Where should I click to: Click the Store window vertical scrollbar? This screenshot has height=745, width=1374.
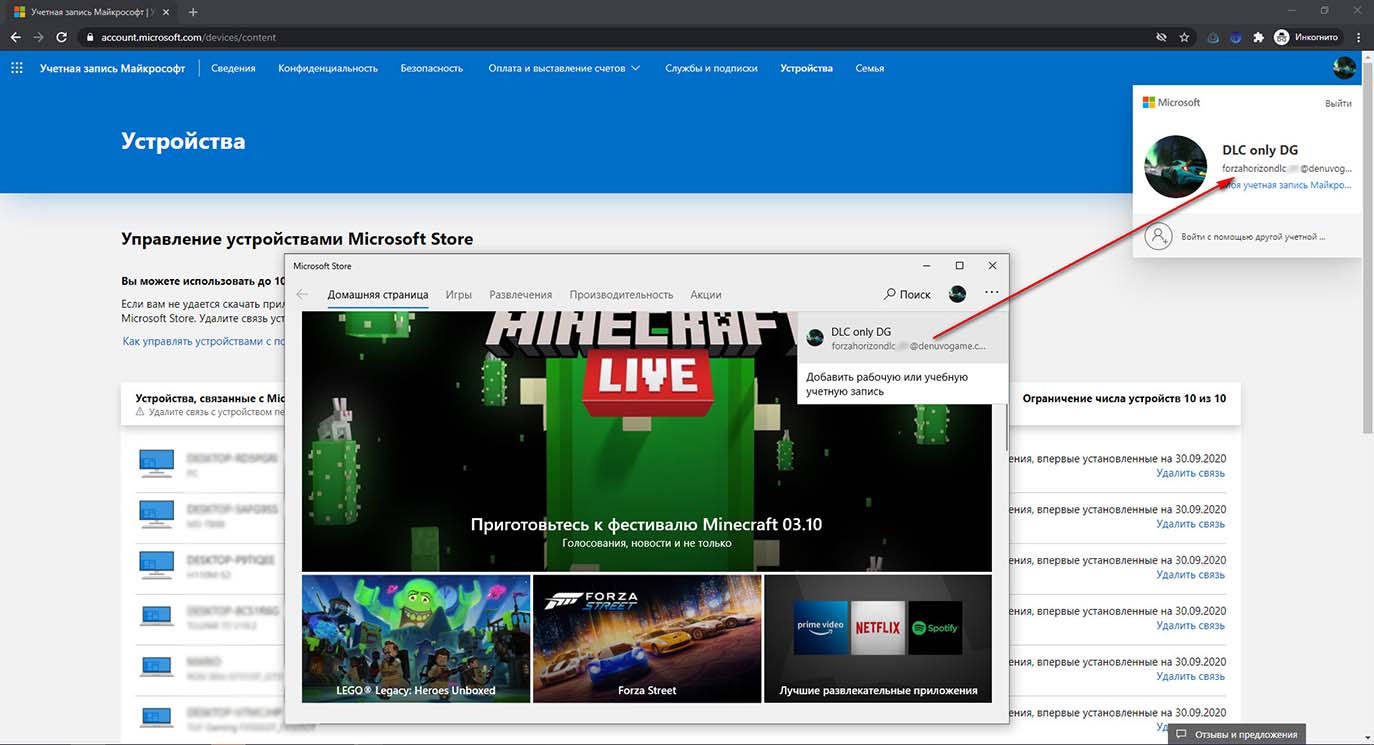[x=1006, y=428]
